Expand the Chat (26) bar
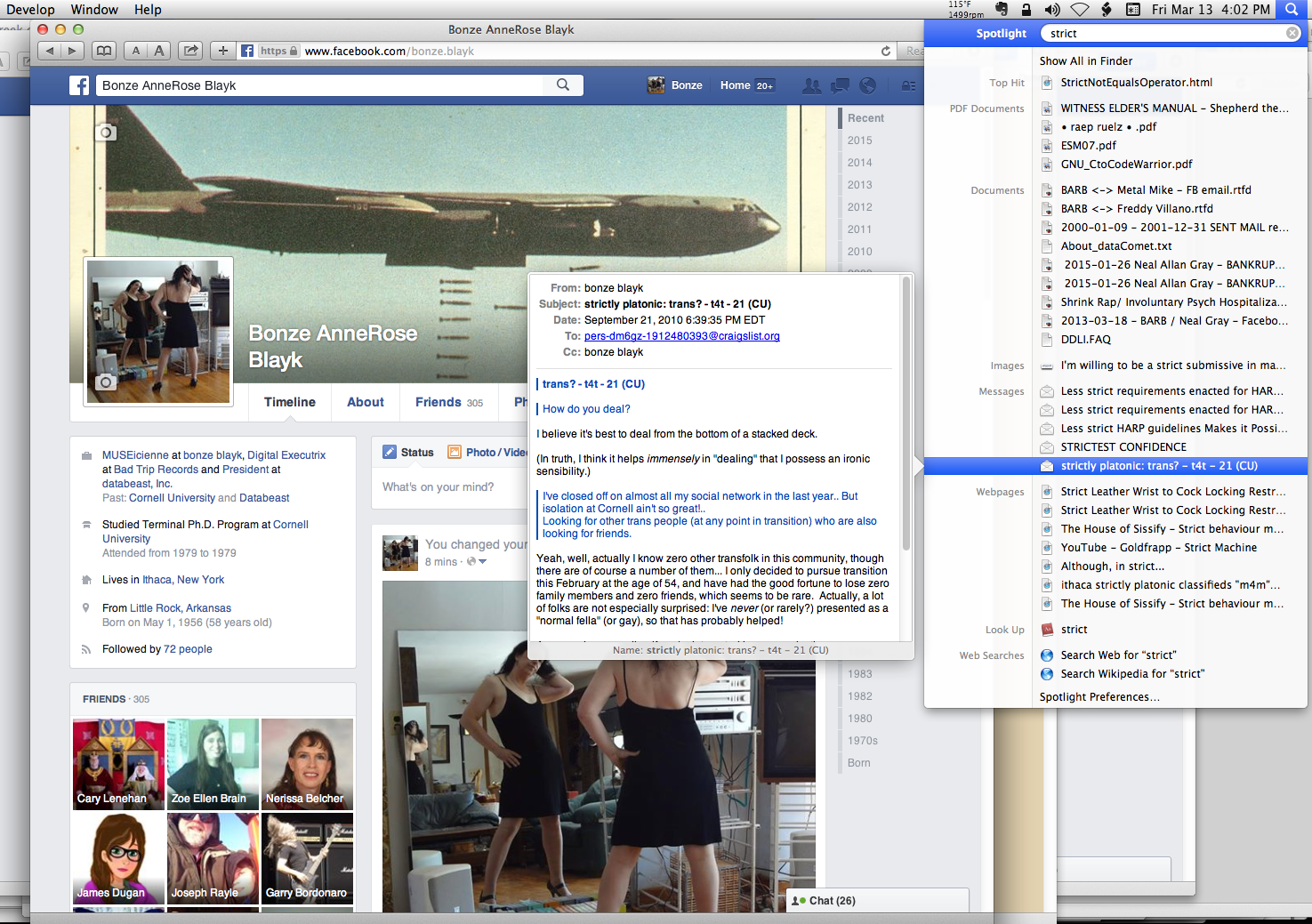 (x=876, y=901)
